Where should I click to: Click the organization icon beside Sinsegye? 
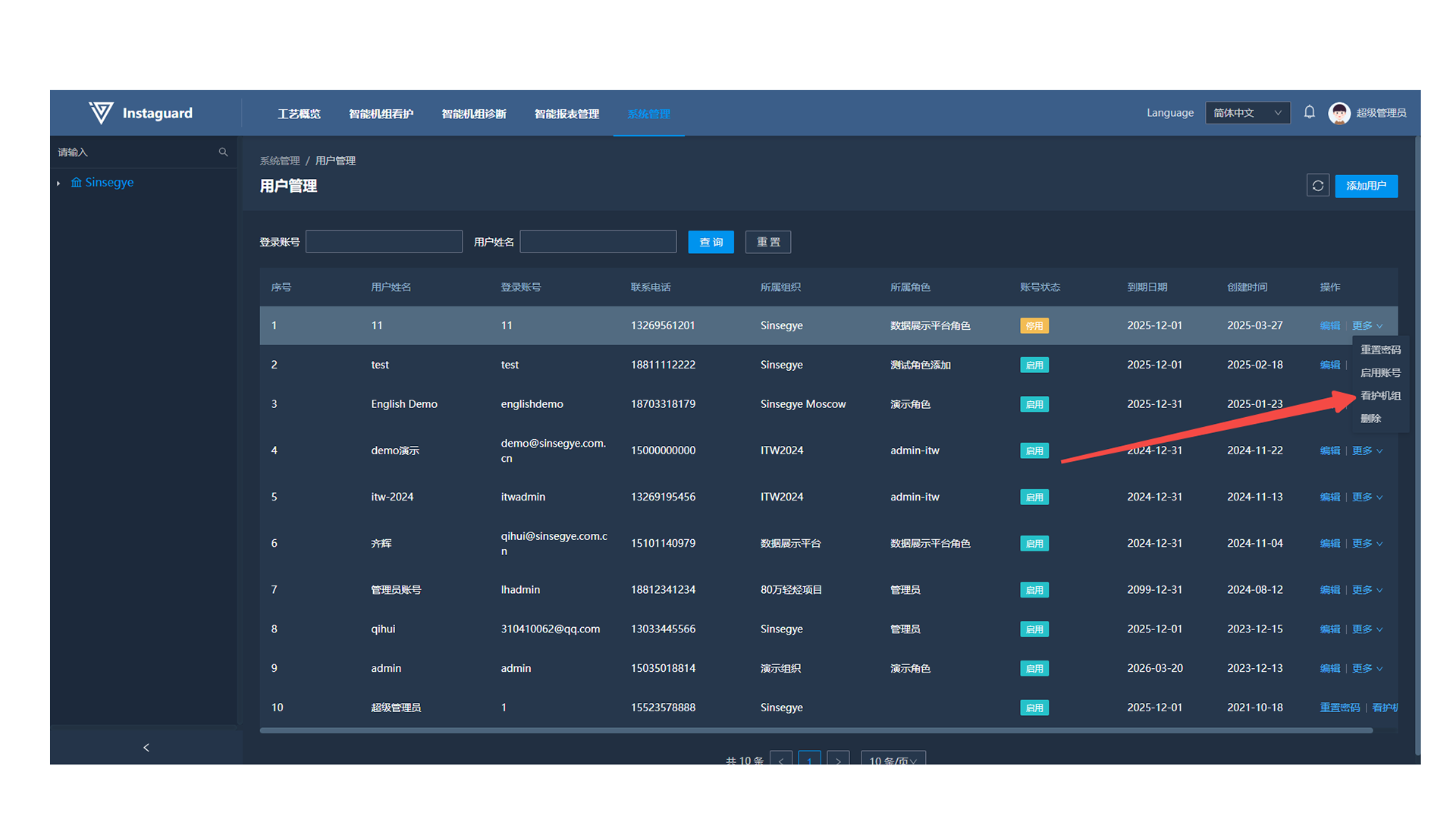[x=76, y=183]
